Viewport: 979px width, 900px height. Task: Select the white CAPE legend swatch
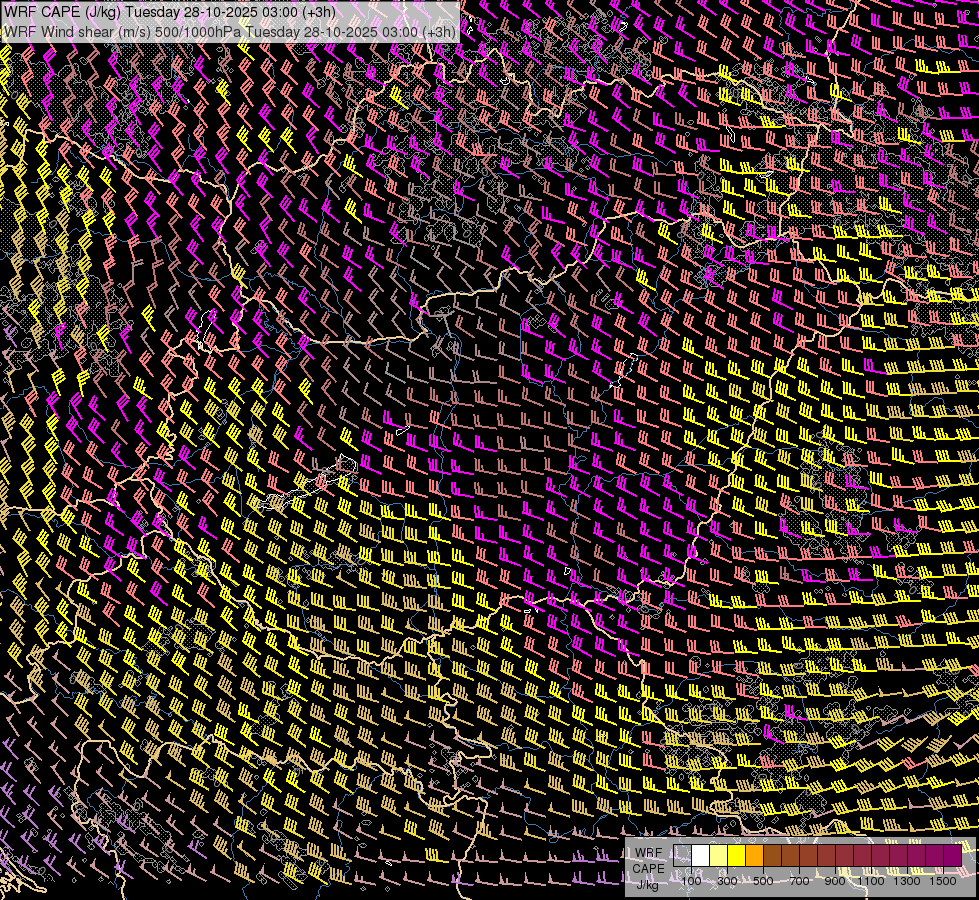[x=701, y=855]
